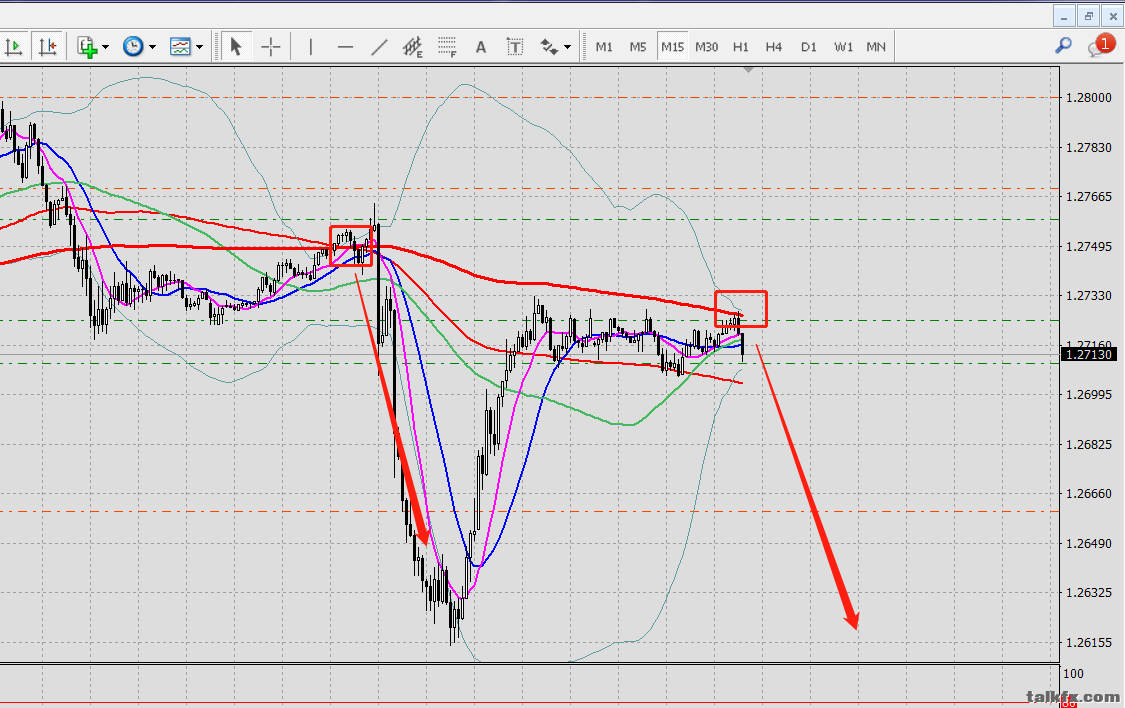1125x708 pixels.
Task: Open the periods clock dropdown arrow
Action: point(152,47)
